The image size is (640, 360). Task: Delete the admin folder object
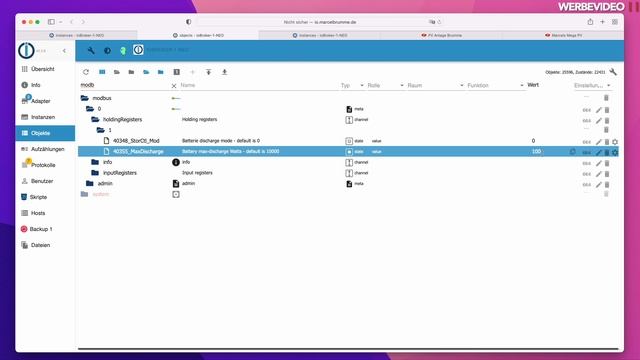607,184
